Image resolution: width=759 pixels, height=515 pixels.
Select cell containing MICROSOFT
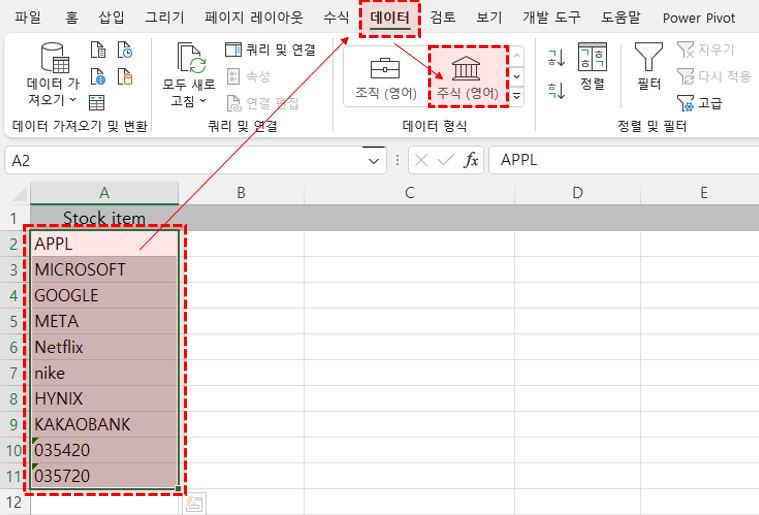pos(104,270)
